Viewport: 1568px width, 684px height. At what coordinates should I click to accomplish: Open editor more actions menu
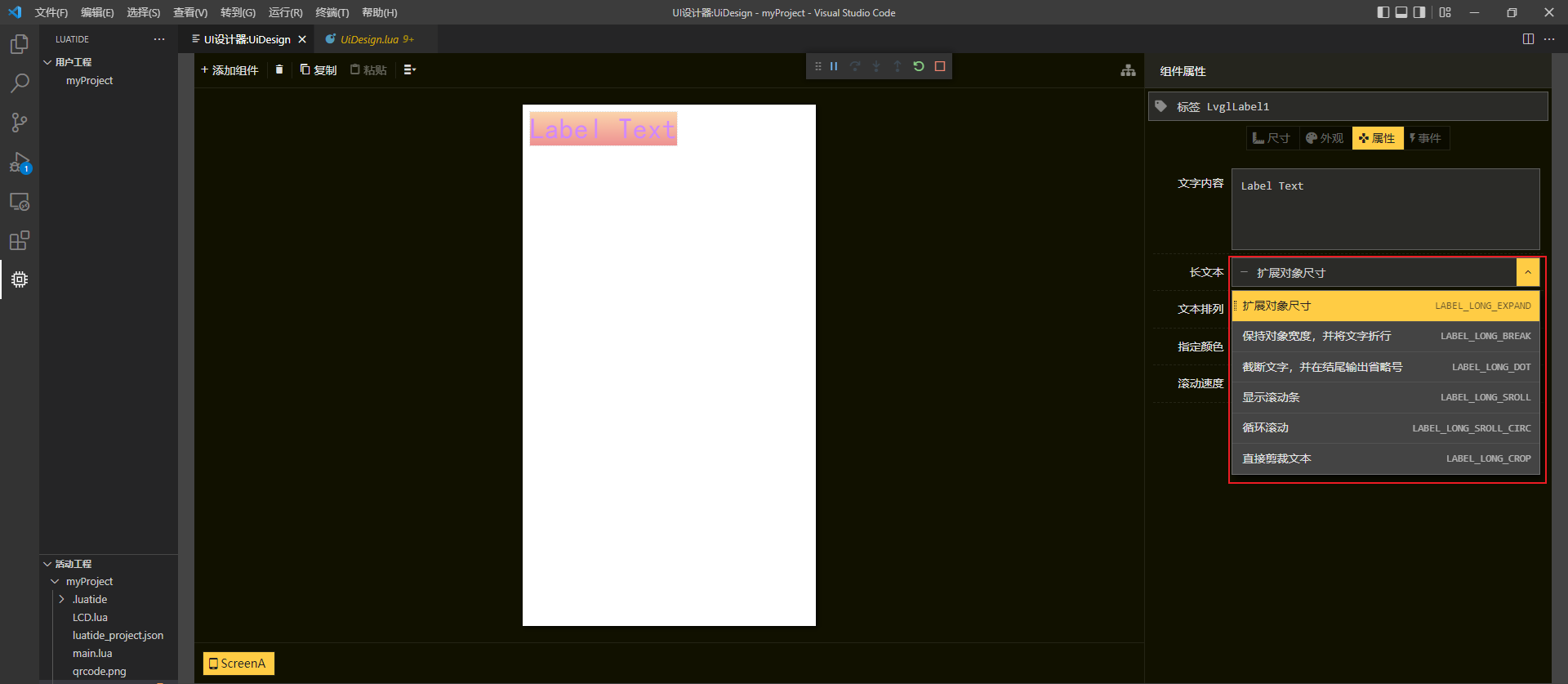click(x=1549, y=39)
